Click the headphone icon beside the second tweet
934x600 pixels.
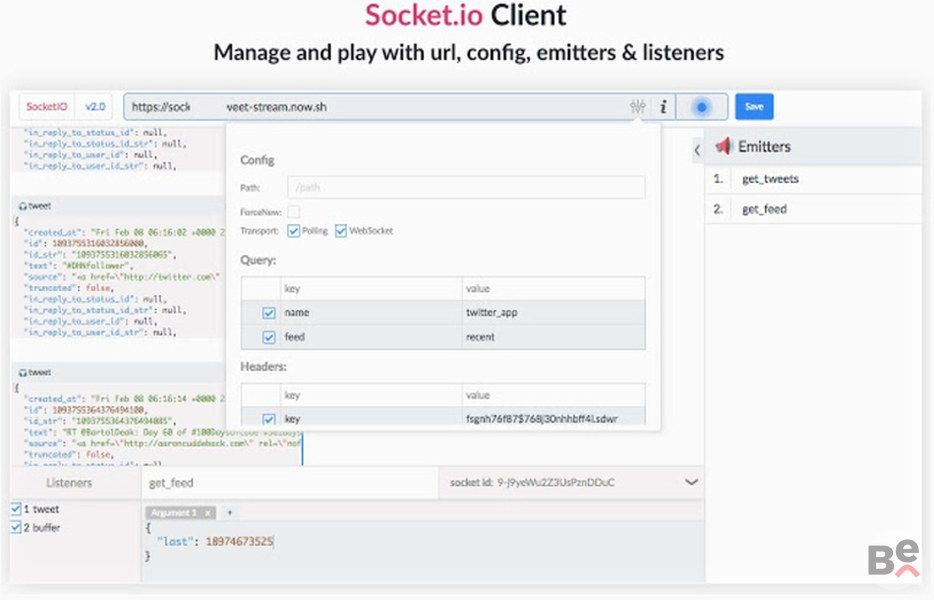pyautogui.click(x=21, y=370)
